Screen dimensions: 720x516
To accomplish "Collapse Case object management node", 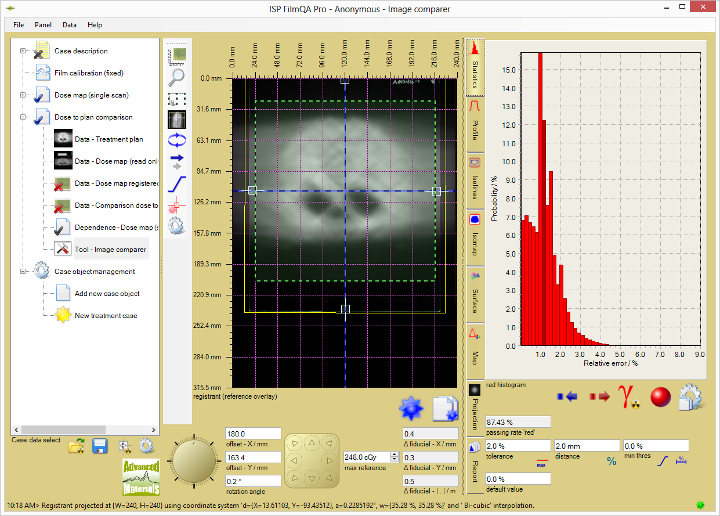I will (22, 271).
